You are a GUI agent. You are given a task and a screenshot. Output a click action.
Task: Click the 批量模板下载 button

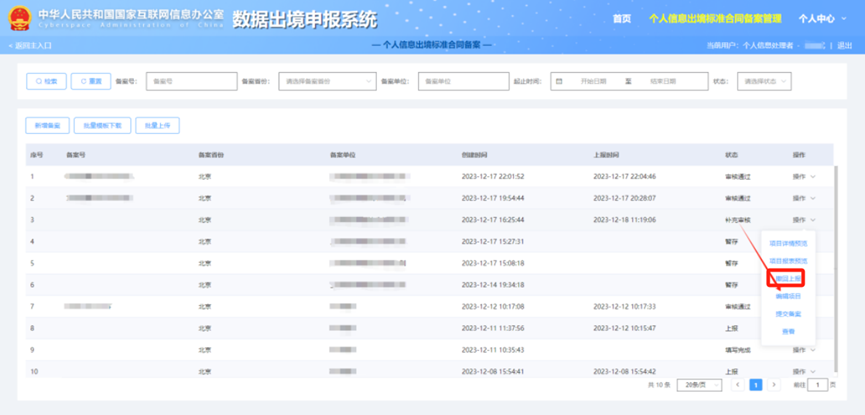pyautogui.click(x=102, y=125)
